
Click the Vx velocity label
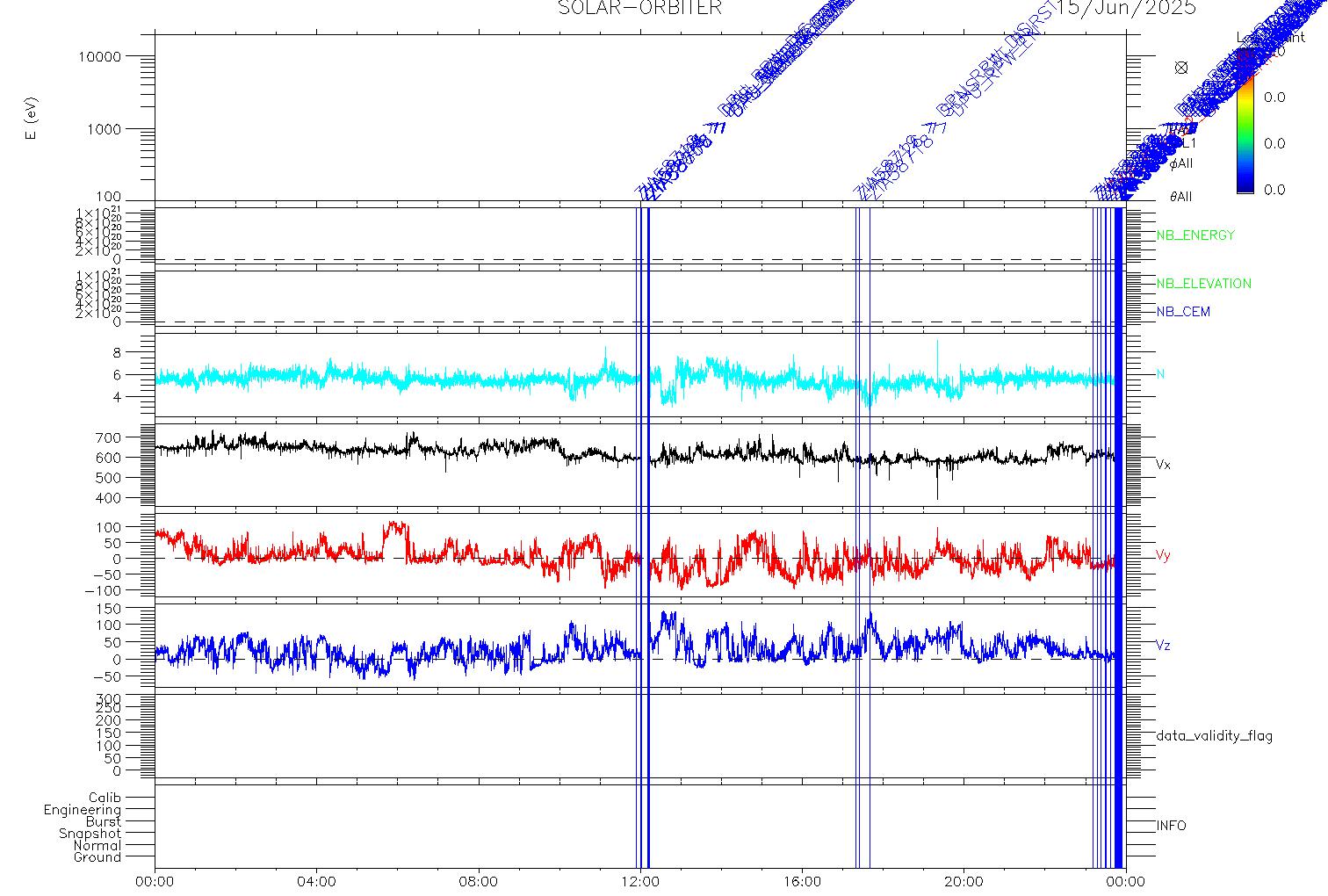(x=1163, y=464)
